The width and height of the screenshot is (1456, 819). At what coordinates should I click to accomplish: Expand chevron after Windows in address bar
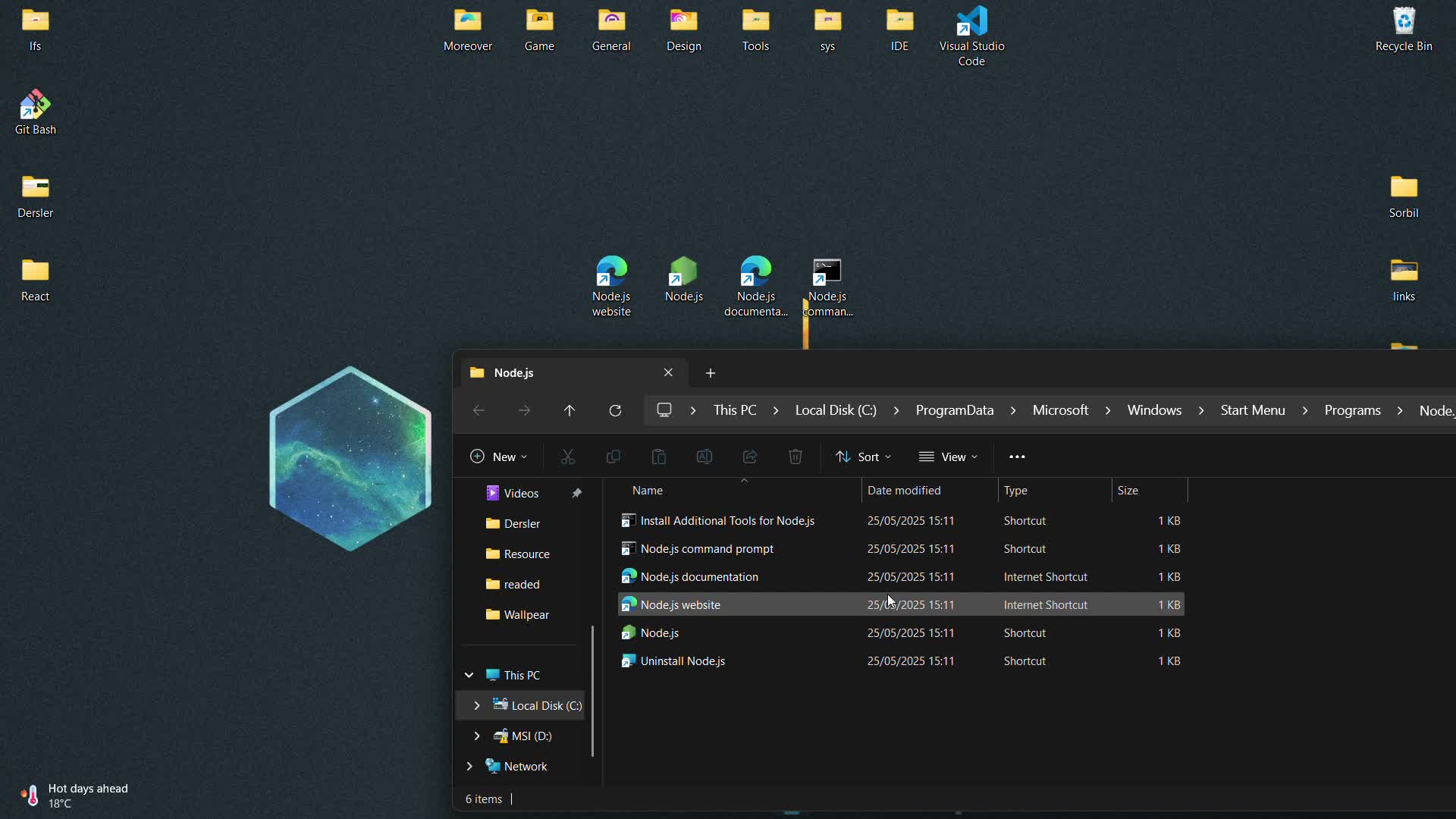pos(1201,410)
